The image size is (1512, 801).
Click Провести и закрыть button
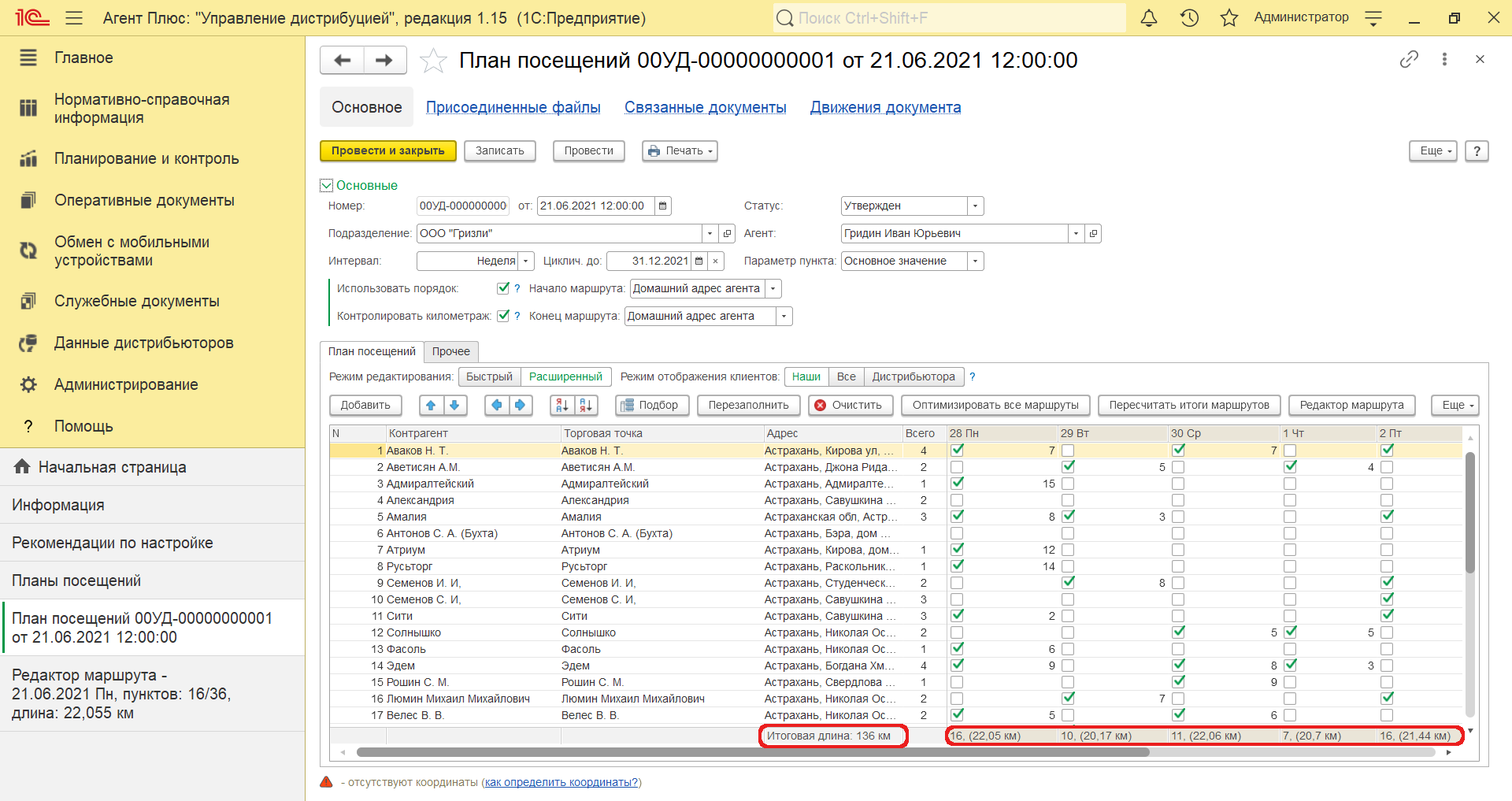tap(388, 150)
